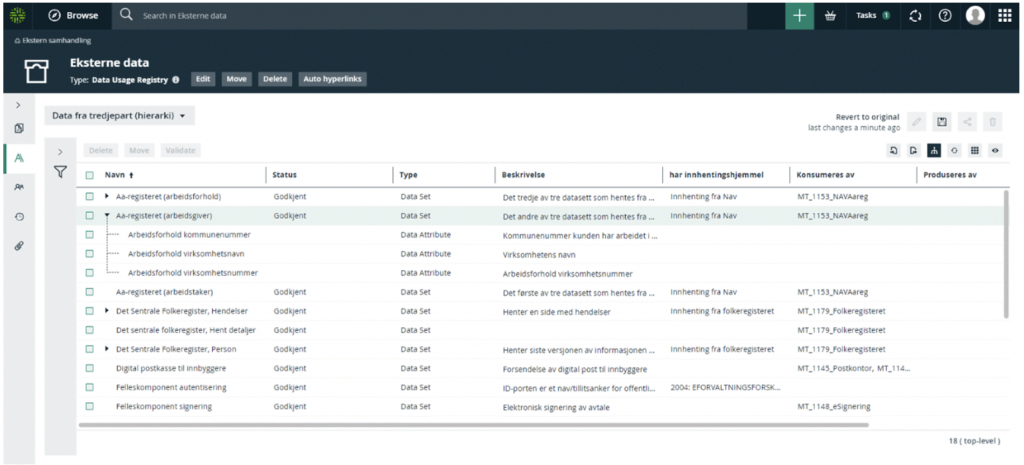Expand Det Sentrale Folkeregister, Person row
The height and width of the screenshot is (465, 1024).
coord(107,349)
